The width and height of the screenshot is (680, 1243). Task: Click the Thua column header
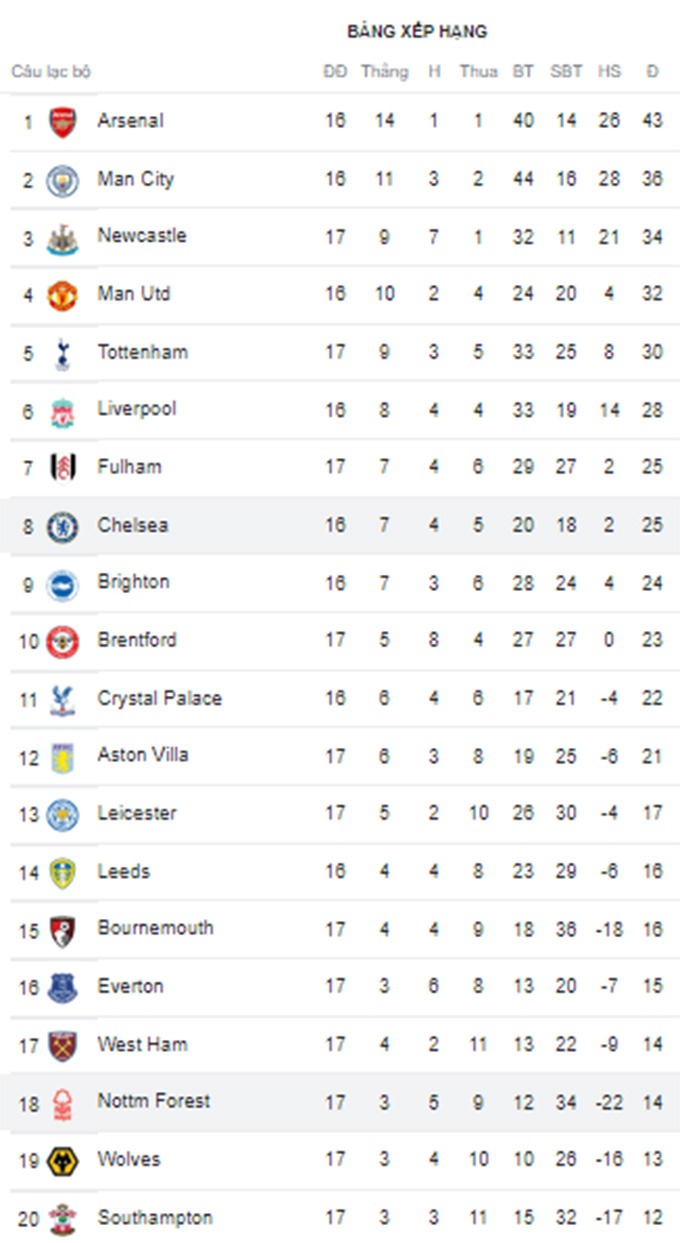coord(478,72)
